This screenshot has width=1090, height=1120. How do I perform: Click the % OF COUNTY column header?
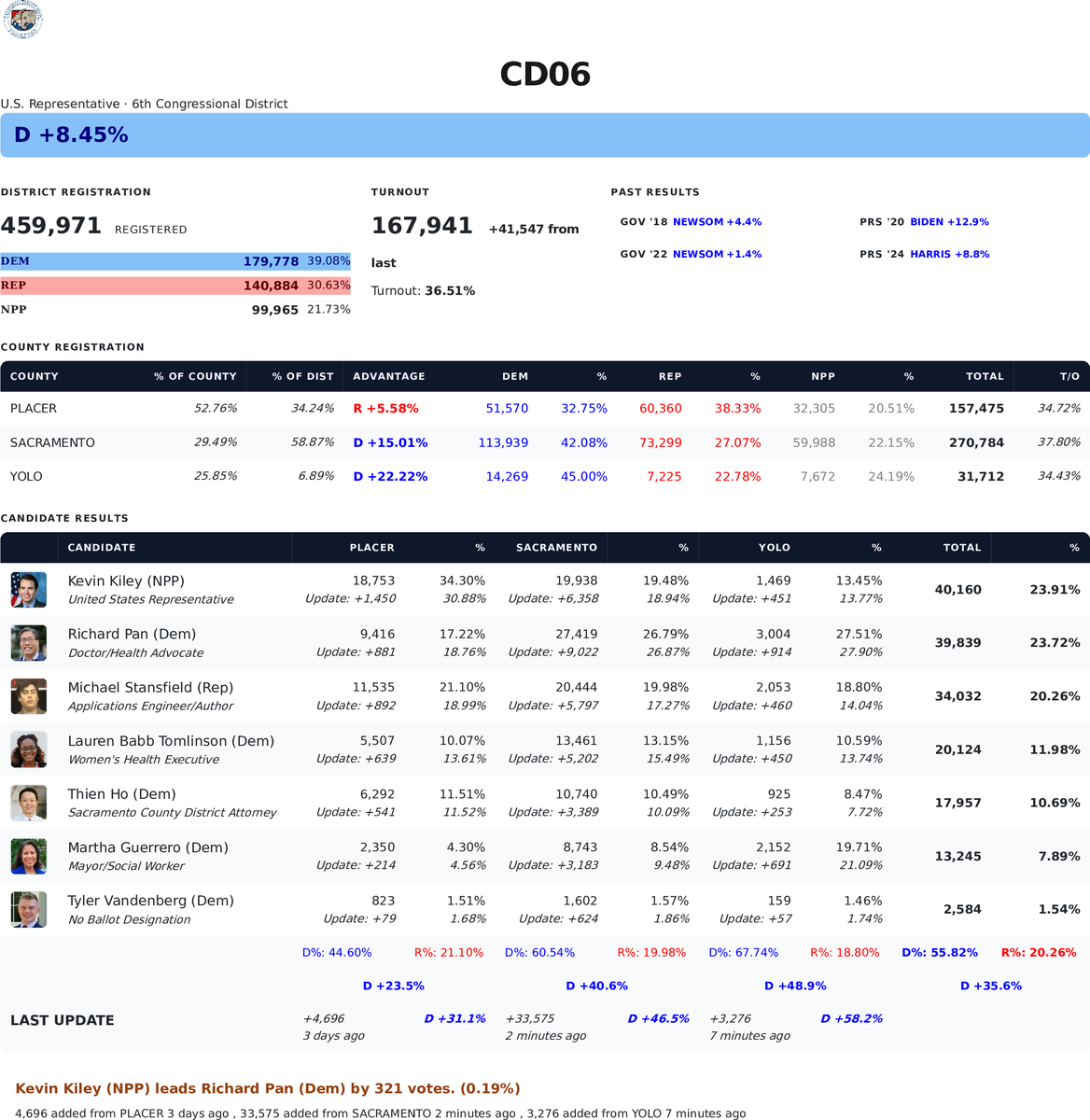point(195,376)
